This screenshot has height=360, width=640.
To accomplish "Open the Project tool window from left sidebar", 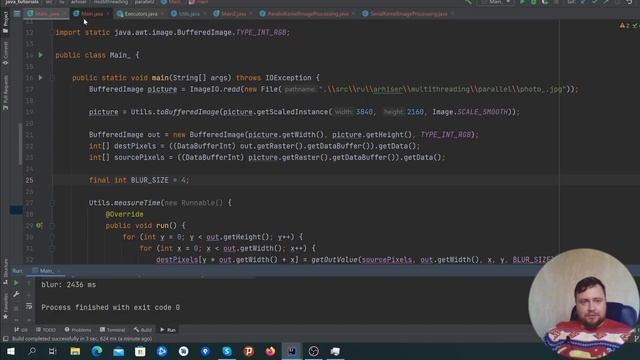I will (5, 22).
